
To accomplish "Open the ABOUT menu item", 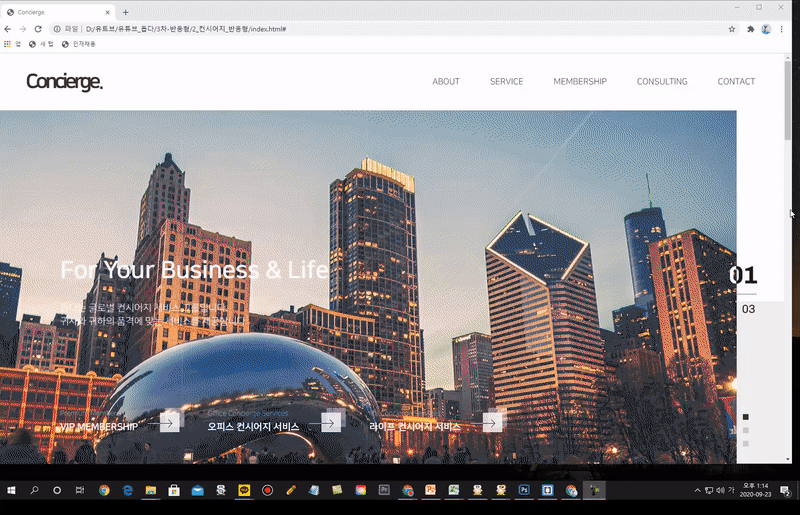I will coord(446,82).
